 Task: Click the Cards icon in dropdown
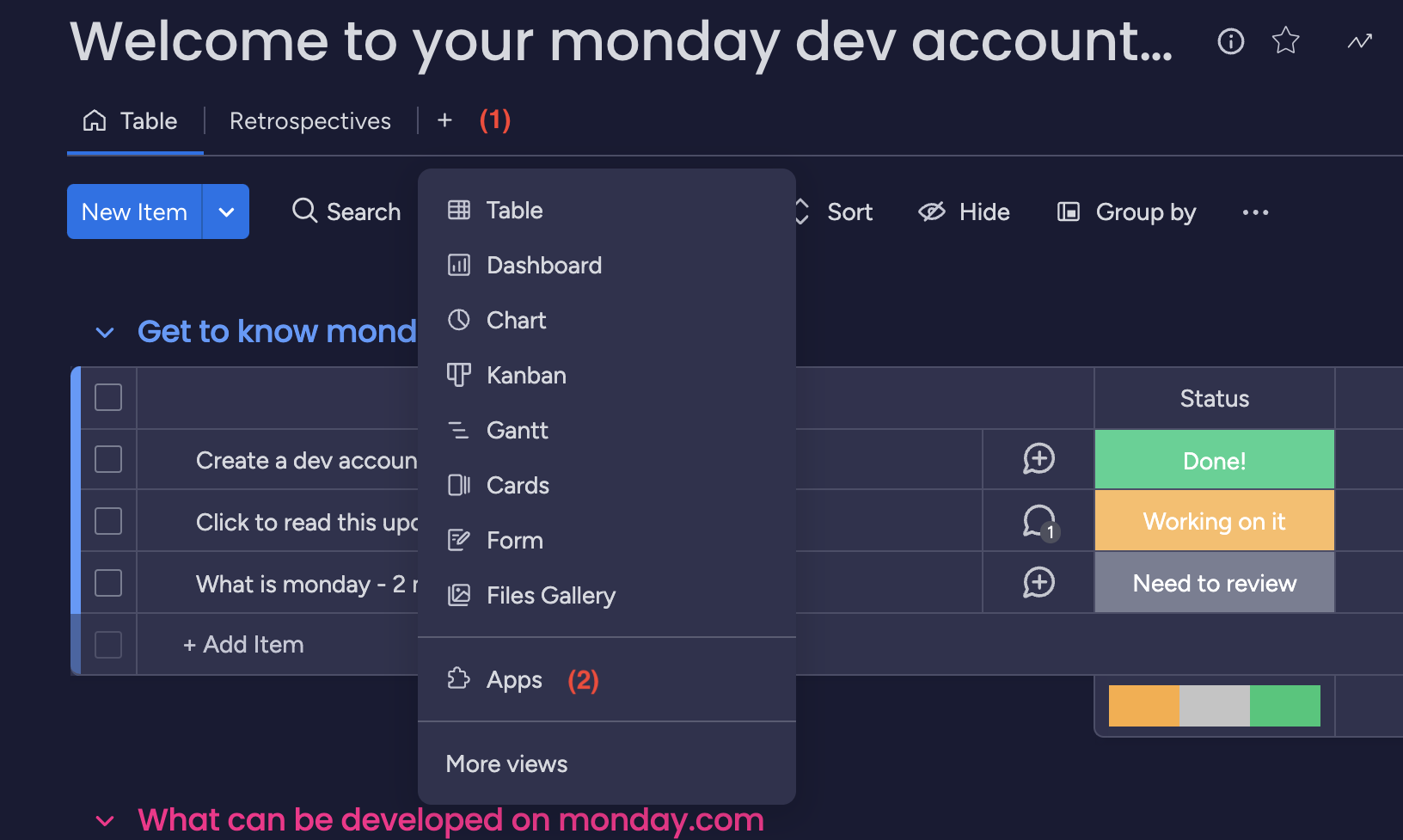click(x=459, y=485)
